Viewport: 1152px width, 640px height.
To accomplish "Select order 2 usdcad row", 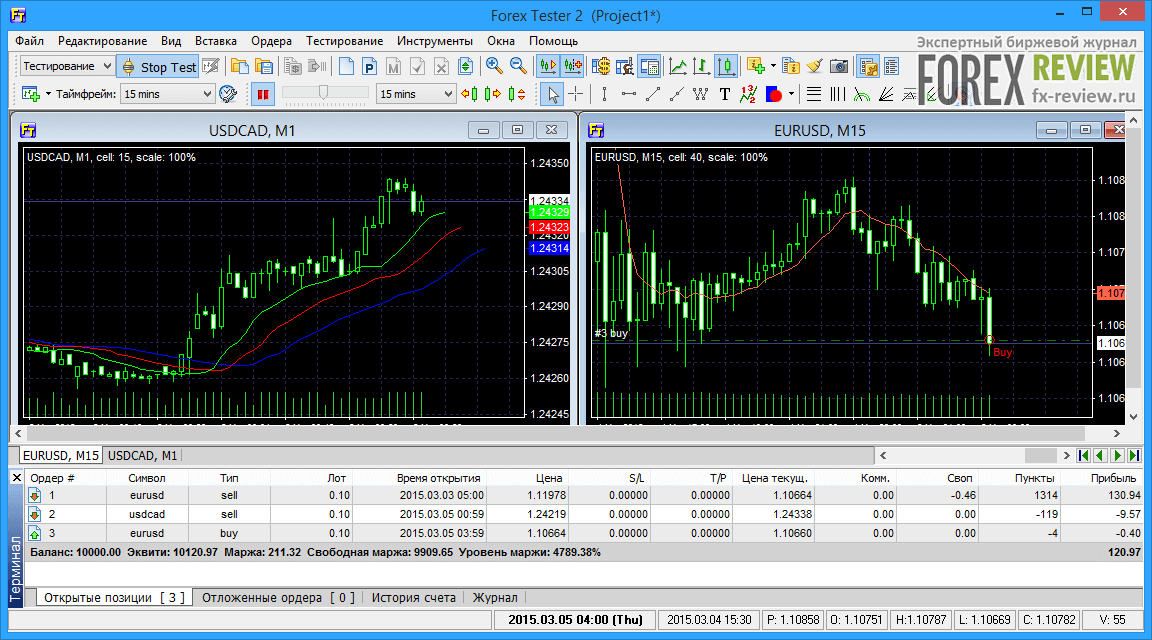I will pos(585,514).
